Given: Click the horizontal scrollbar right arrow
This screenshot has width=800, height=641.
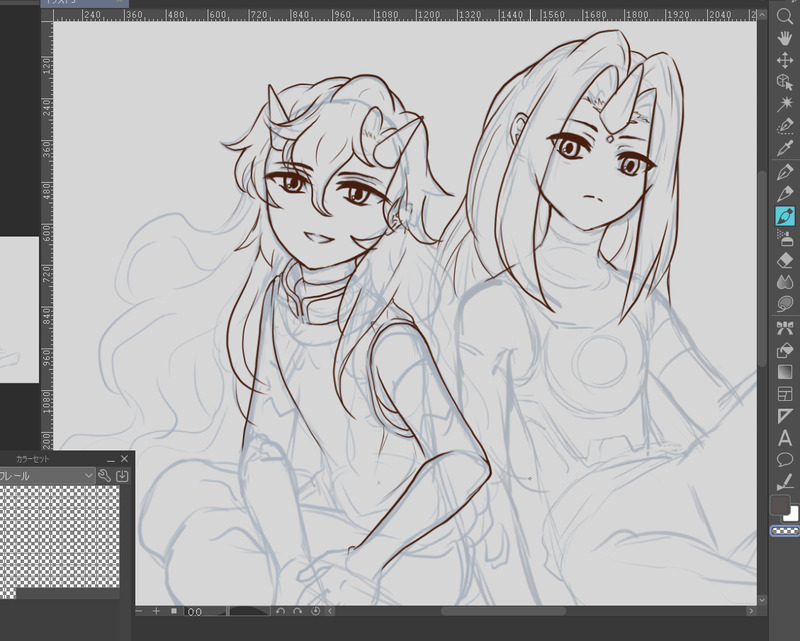Looking at the screenshot, I should [x=751, y=611].
